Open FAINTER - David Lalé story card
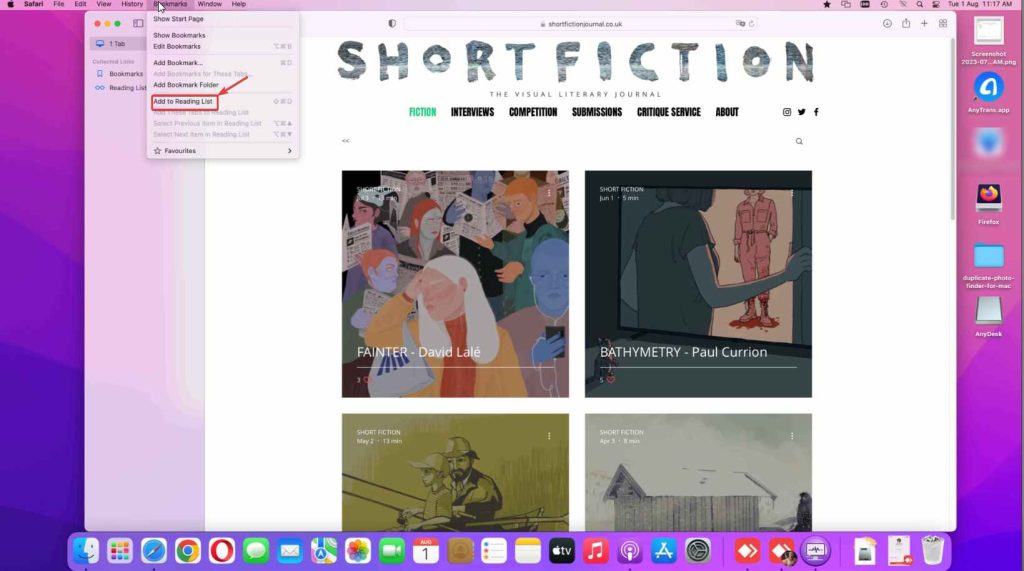 (455, 284)
